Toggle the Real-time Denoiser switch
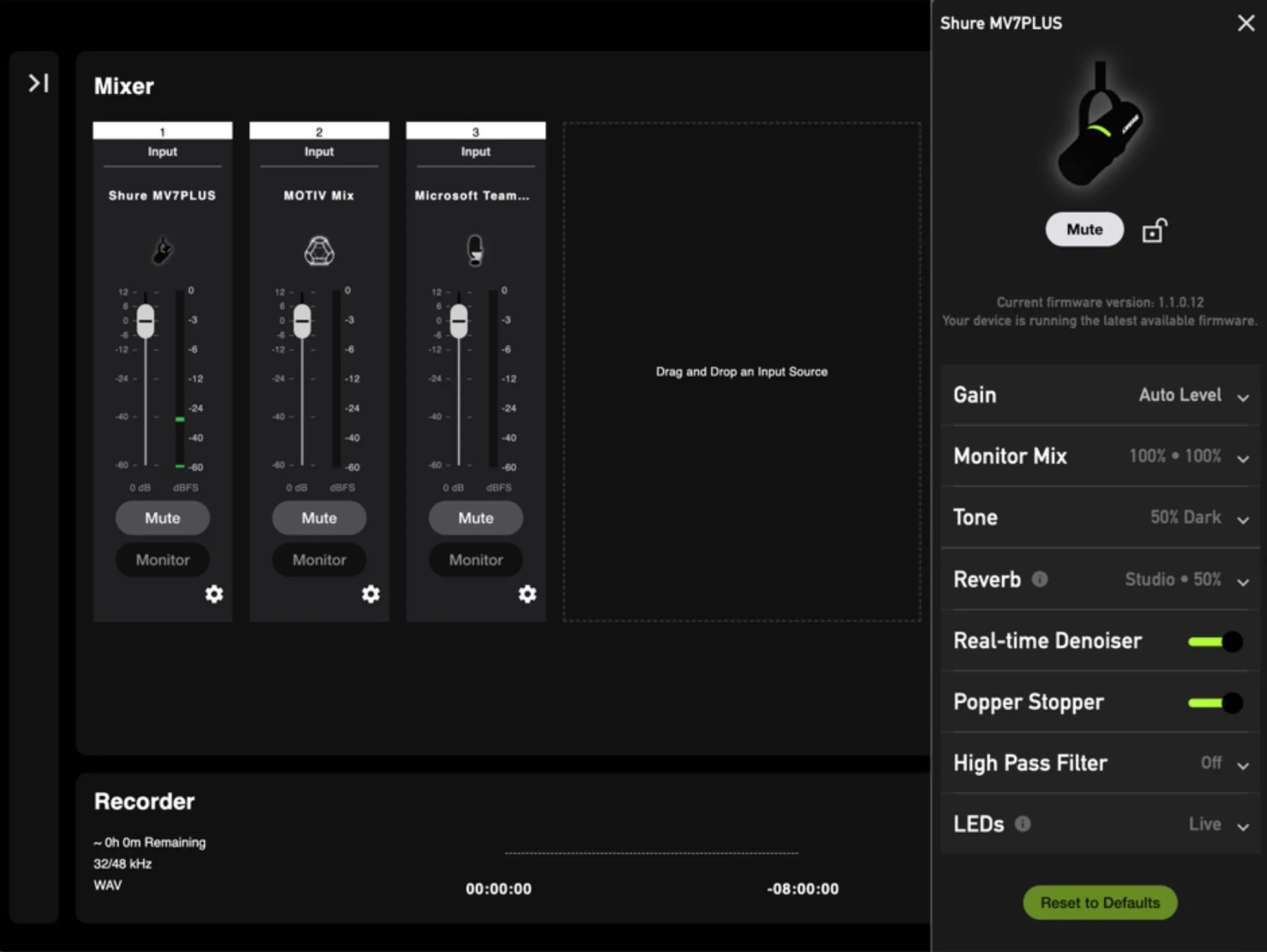This screenshot has height=952, width=1267. click(1215, 642)
